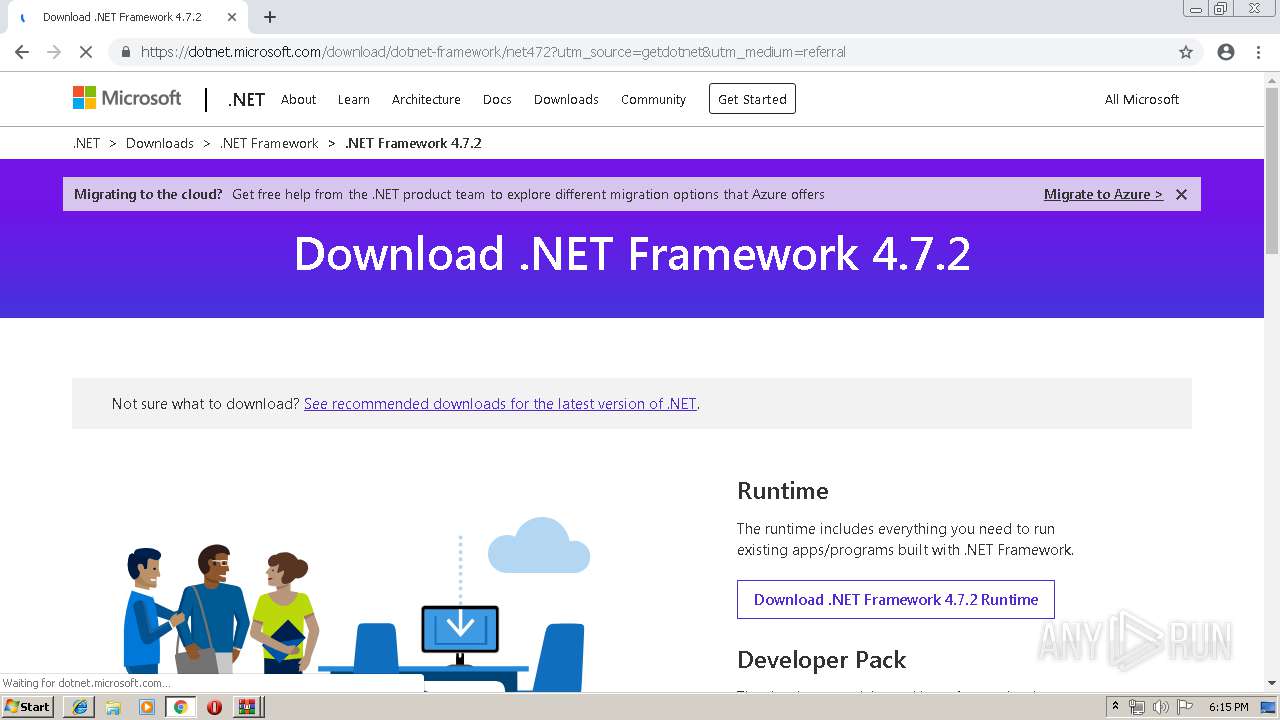Stop loading the page
1280x720 pixels.
[86, 52]
